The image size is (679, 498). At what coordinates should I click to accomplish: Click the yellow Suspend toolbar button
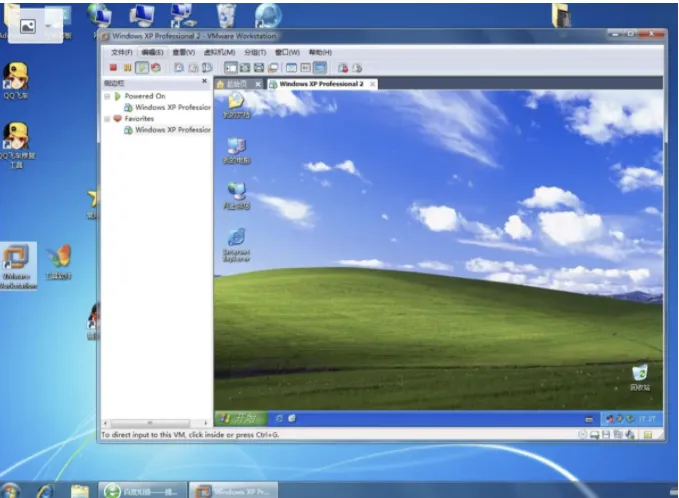127,68
